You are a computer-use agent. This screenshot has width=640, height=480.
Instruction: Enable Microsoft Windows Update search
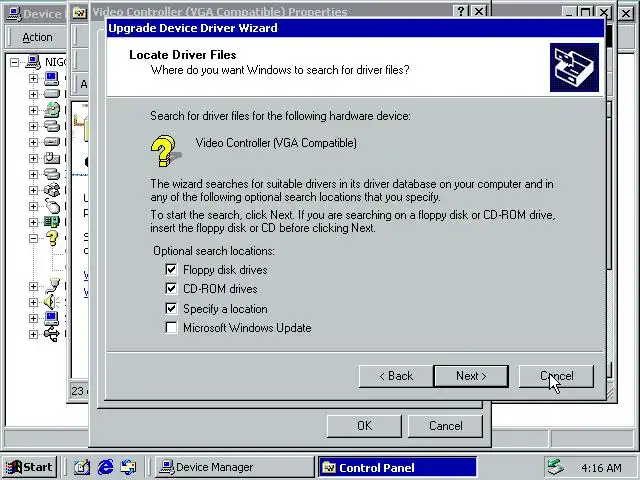point(171,327)
